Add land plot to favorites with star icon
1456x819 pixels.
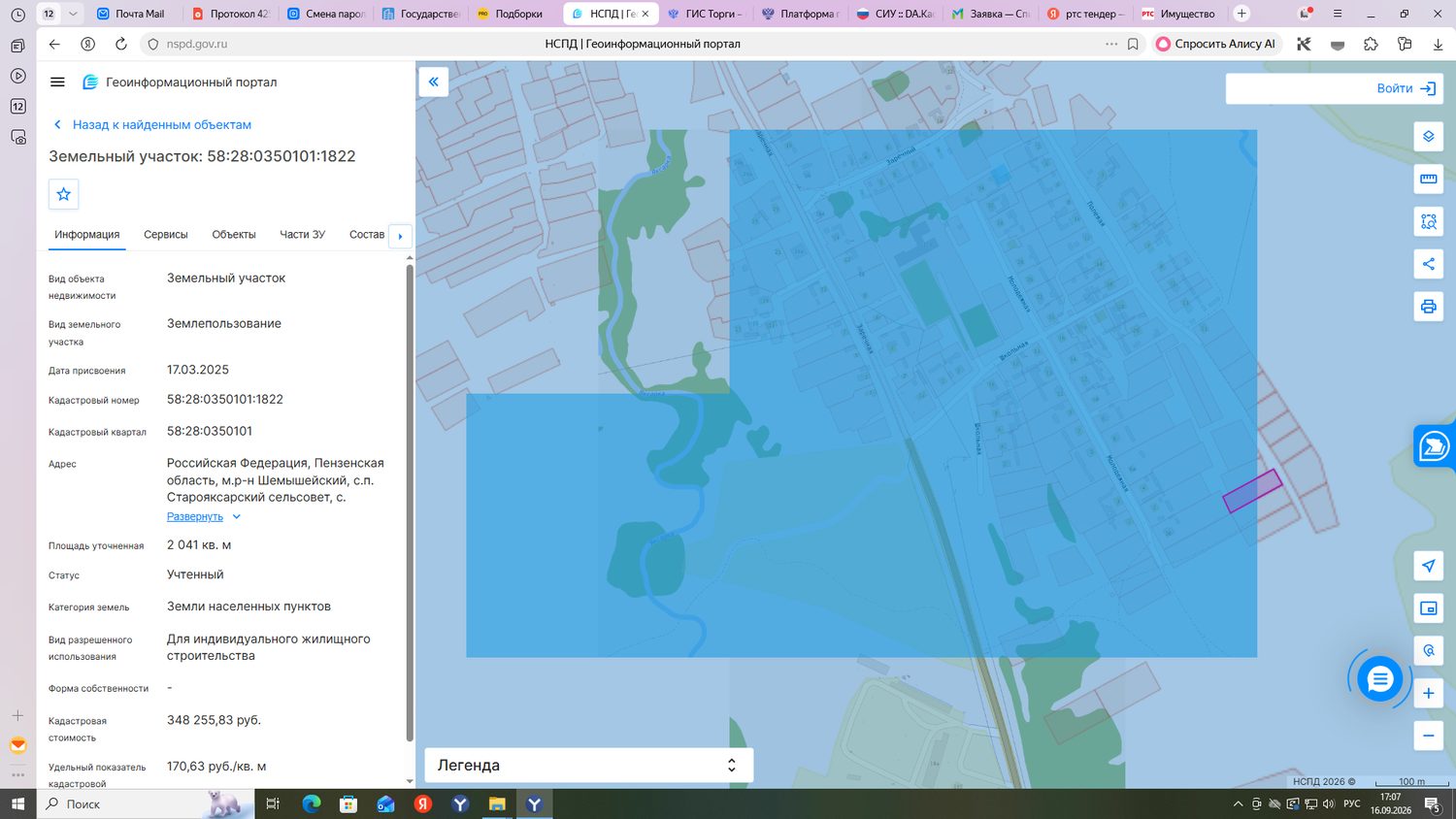coord(64,194)
